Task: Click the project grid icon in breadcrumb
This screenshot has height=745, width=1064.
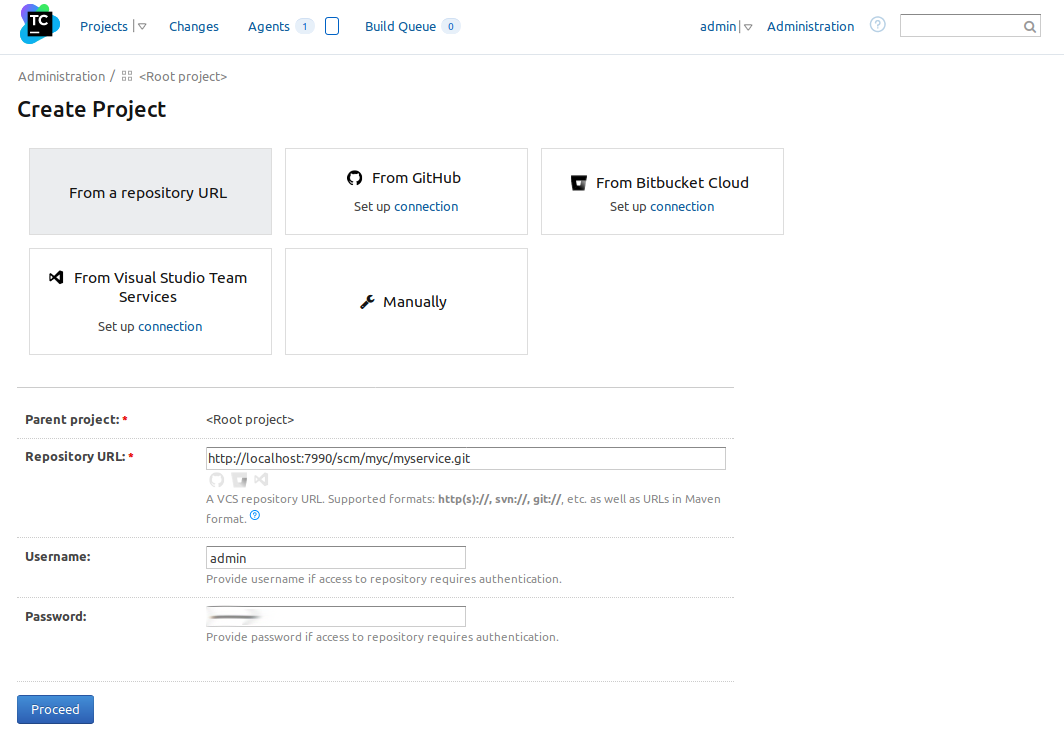Action: tap(127, 76)
